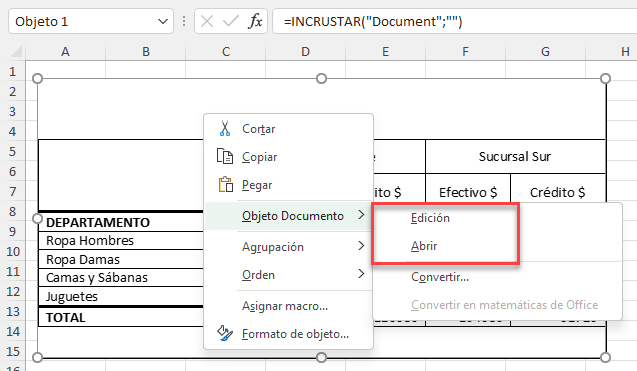Choose Cortar from the context menu
This screenshot has width=637, height=371.
(x=288, y=129)
